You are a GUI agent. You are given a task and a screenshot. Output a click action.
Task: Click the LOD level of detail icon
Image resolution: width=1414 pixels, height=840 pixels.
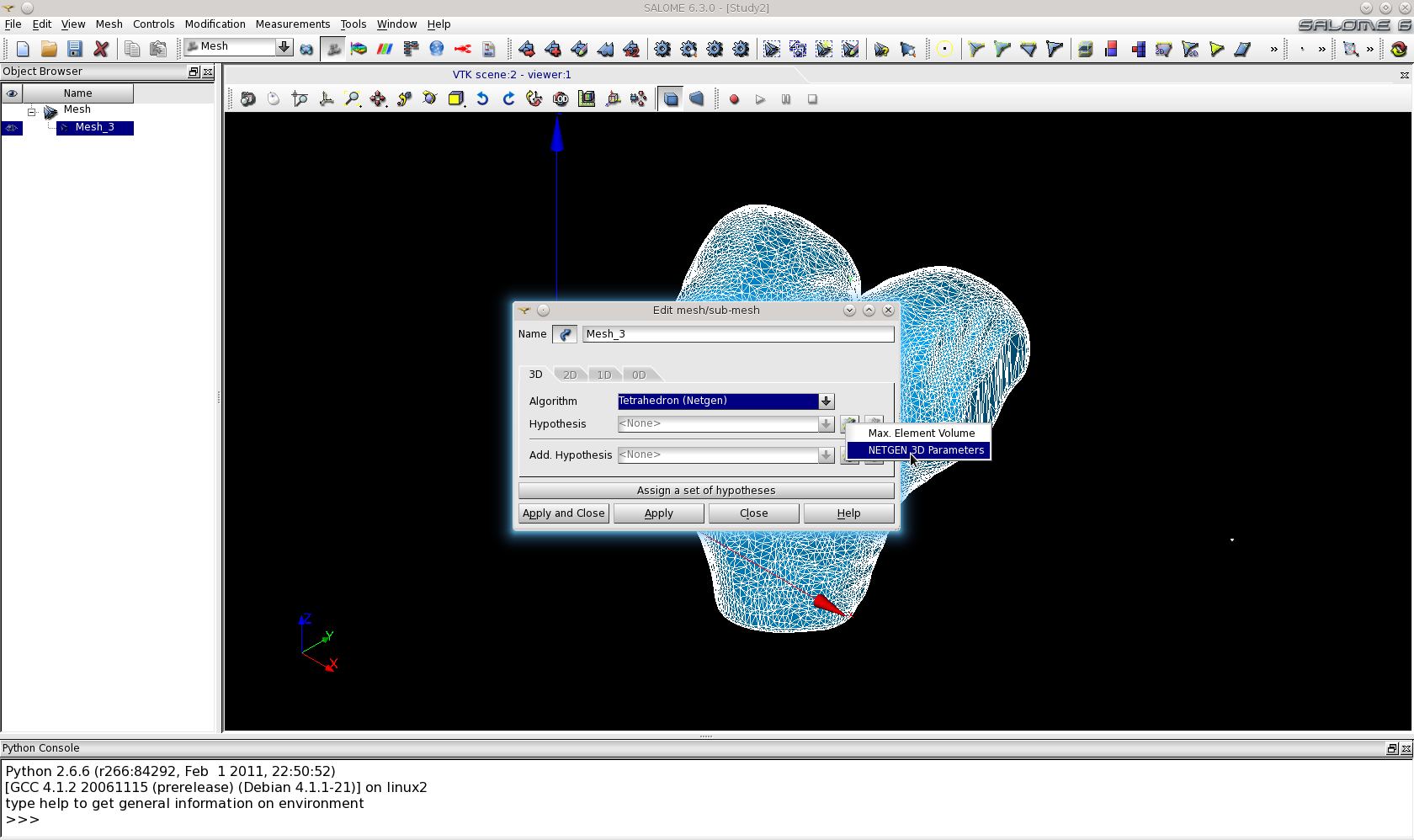561,99
